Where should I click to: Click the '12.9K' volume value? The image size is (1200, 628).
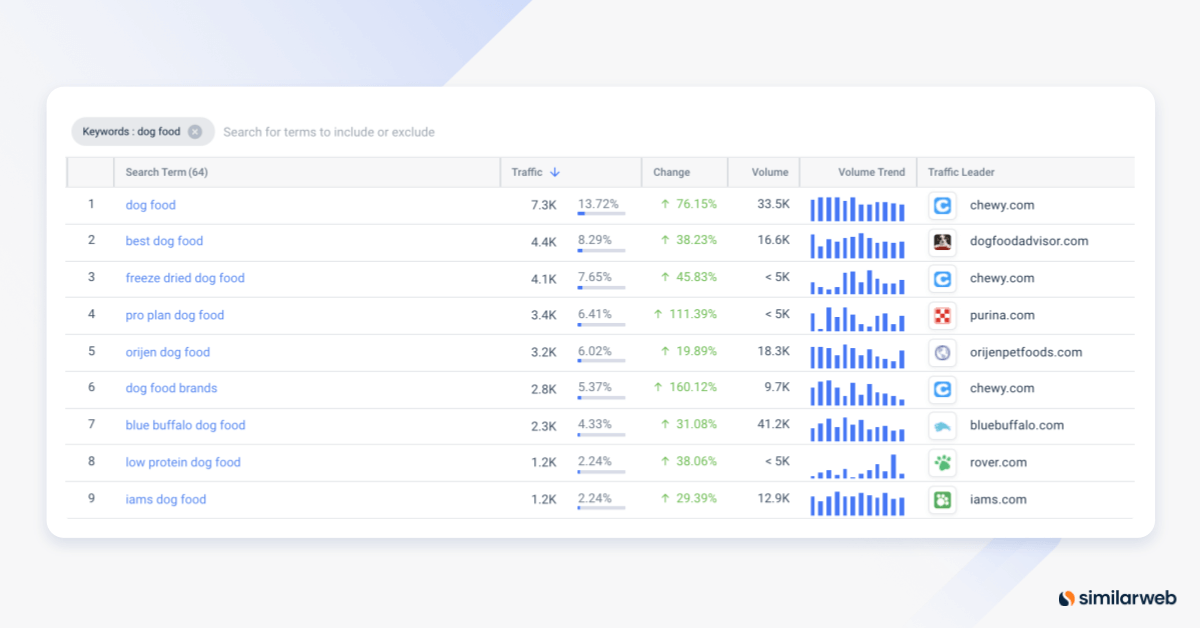point(773,498)
